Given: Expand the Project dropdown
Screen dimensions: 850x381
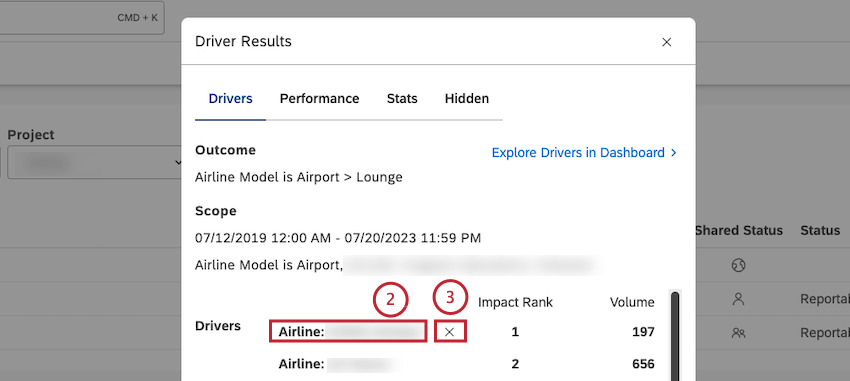Looking at the screenshot, I should [x=95, y=162].
